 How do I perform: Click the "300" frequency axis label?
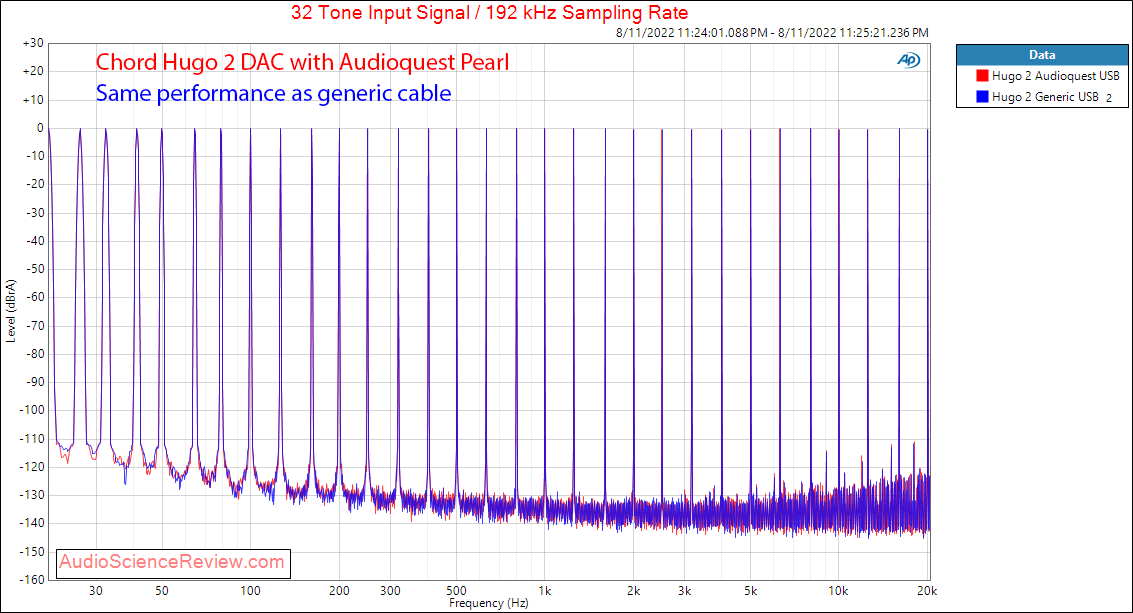[x=391, y=591]
